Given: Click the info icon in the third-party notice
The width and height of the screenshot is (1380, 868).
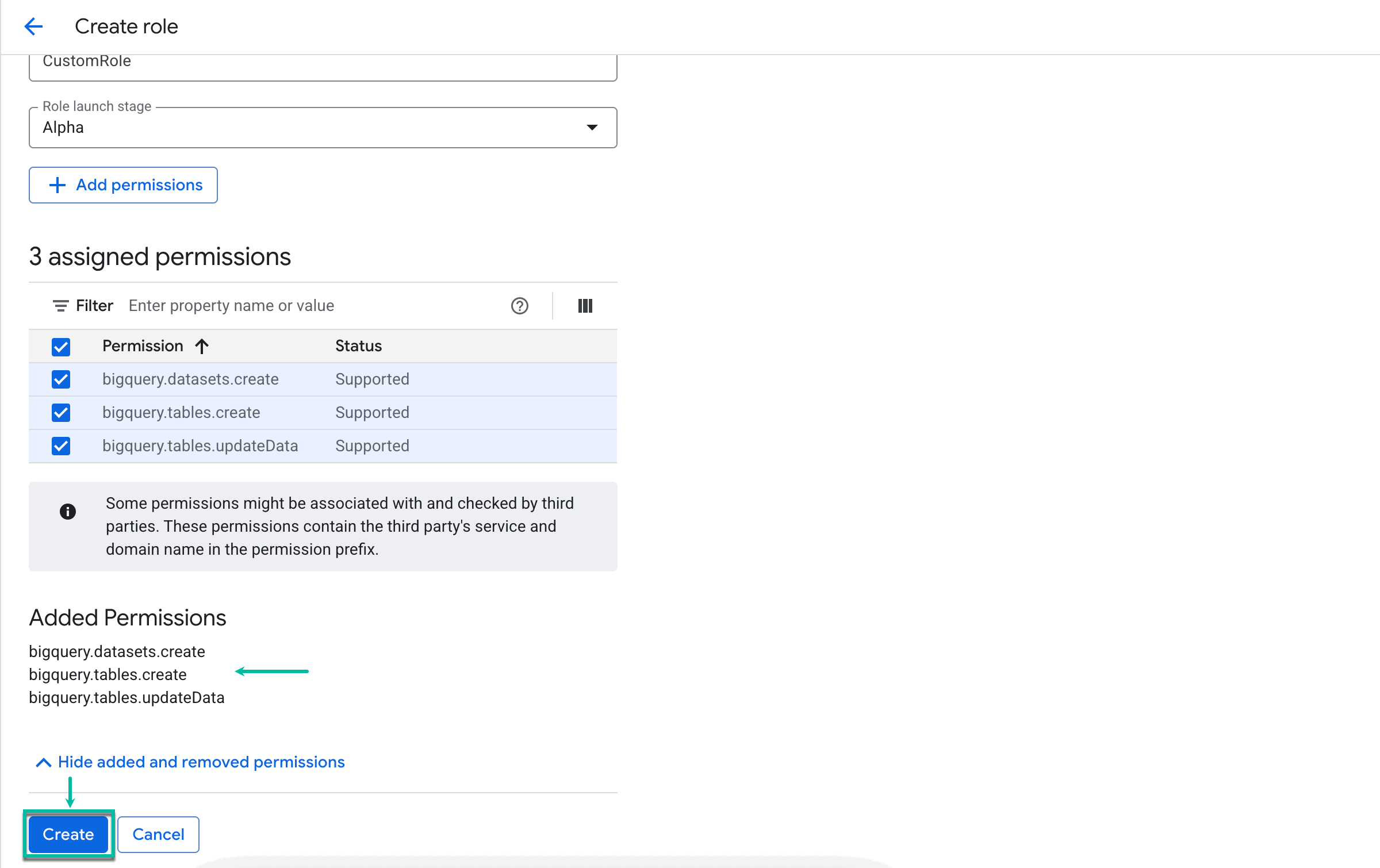Looking at the screenshot, I should tap(68, 510).
